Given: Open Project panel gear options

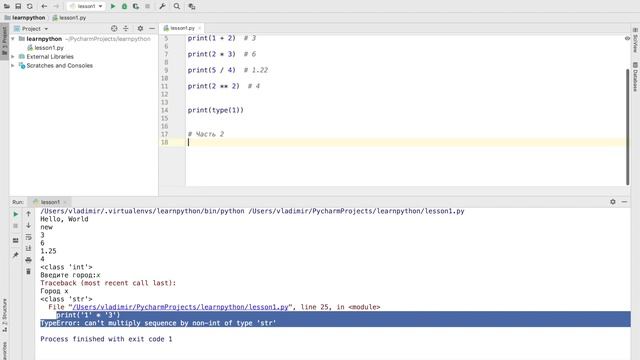Looking at the screenshot, I should [140, 29].
